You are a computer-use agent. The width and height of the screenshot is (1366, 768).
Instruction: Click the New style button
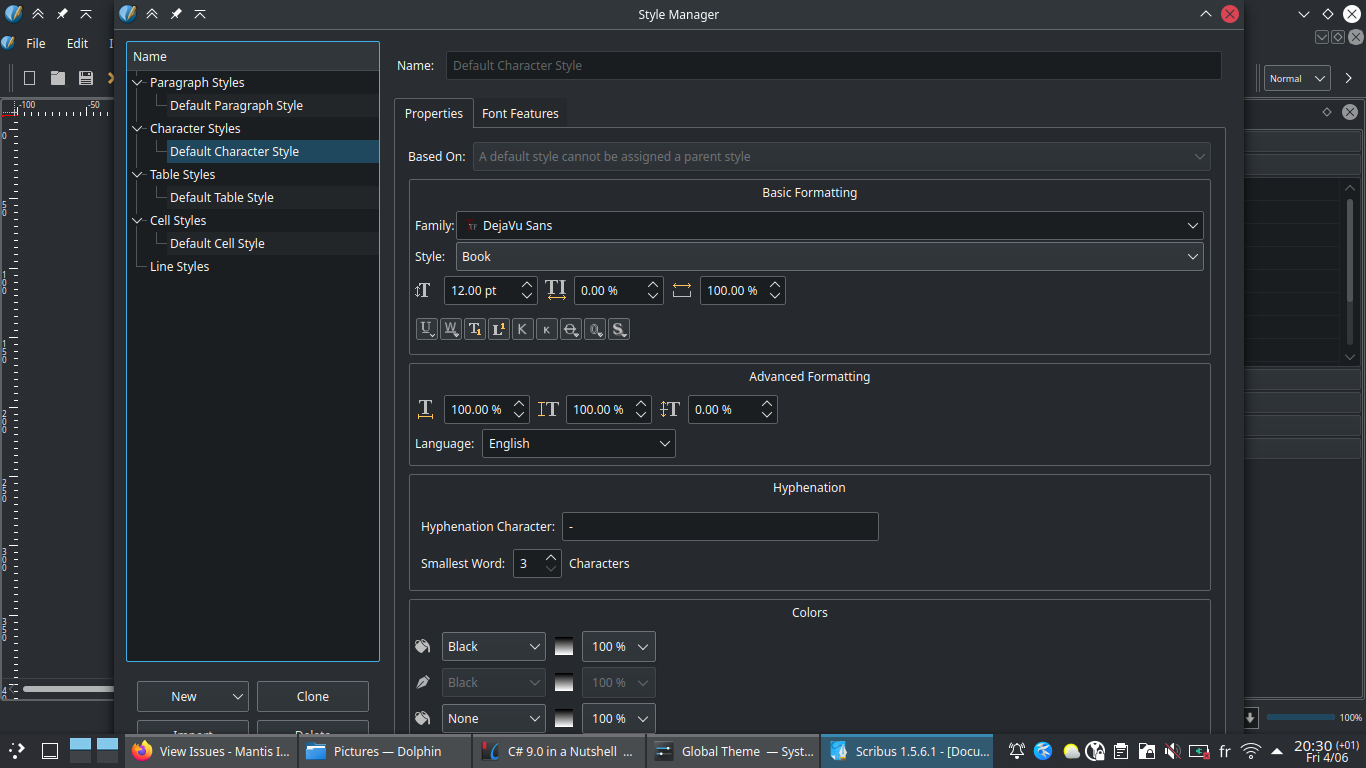184,697
